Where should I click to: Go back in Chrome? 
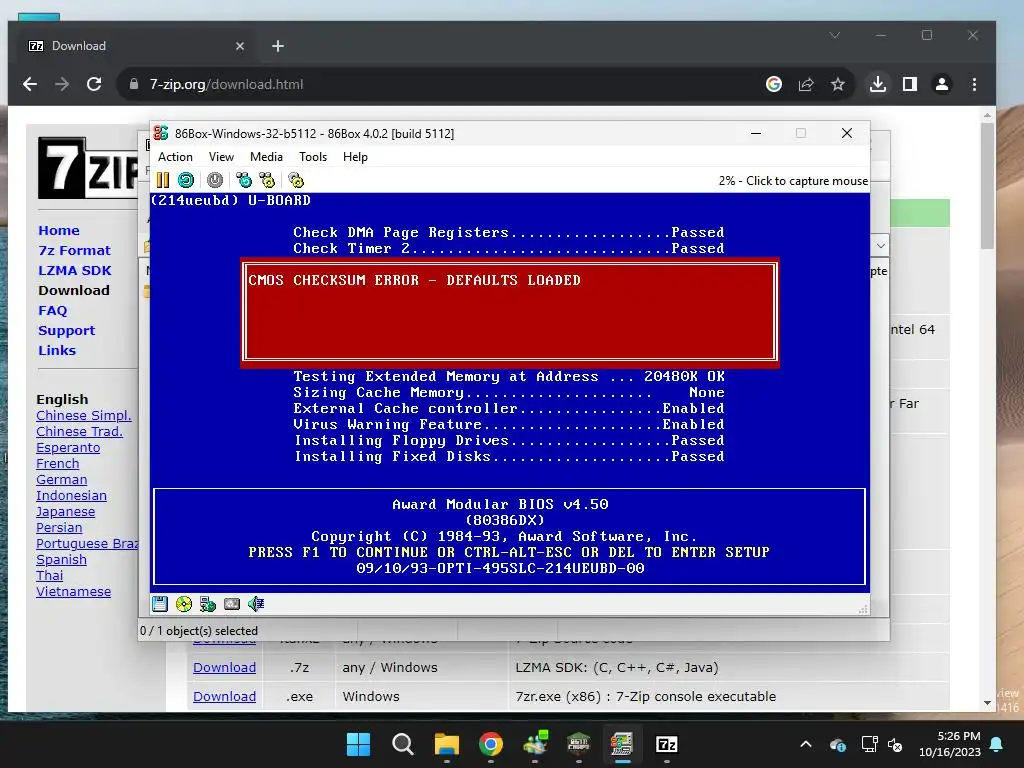(30, 84)
